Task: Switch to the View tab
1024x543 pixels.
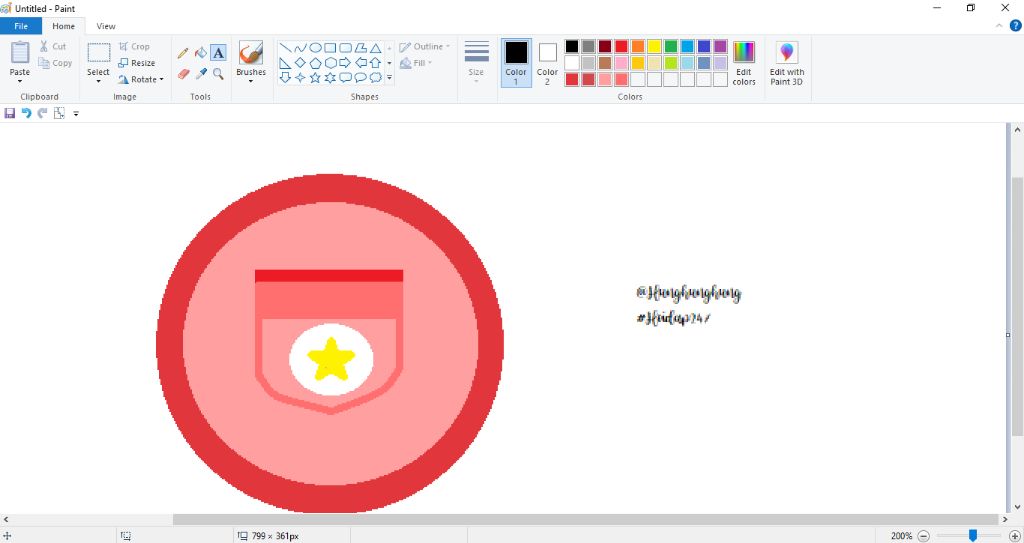Action: pos(106,26)
